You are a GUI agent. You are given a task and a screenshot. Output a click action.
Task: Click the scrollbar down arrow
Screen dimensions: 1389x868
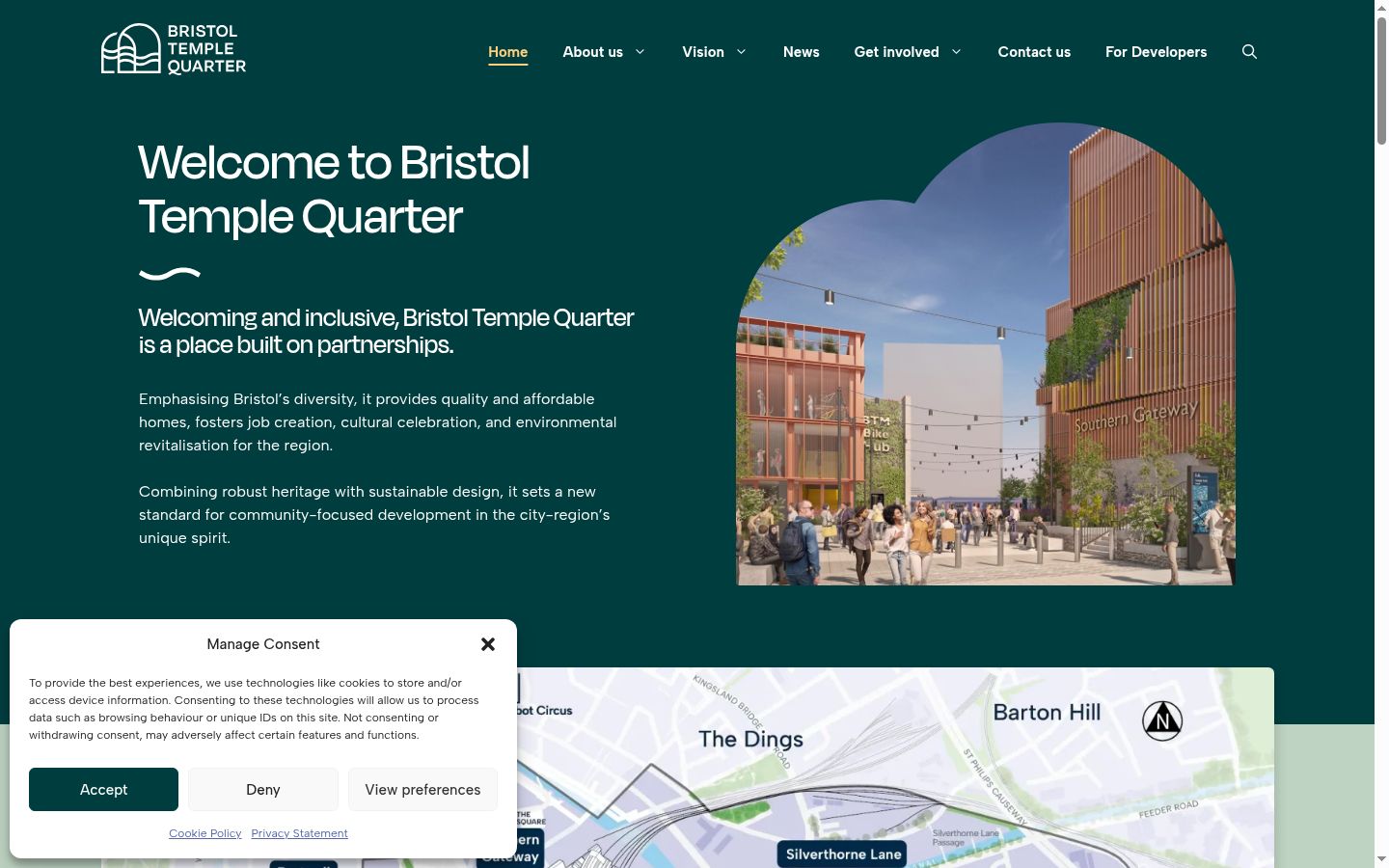click(1381, 859)
